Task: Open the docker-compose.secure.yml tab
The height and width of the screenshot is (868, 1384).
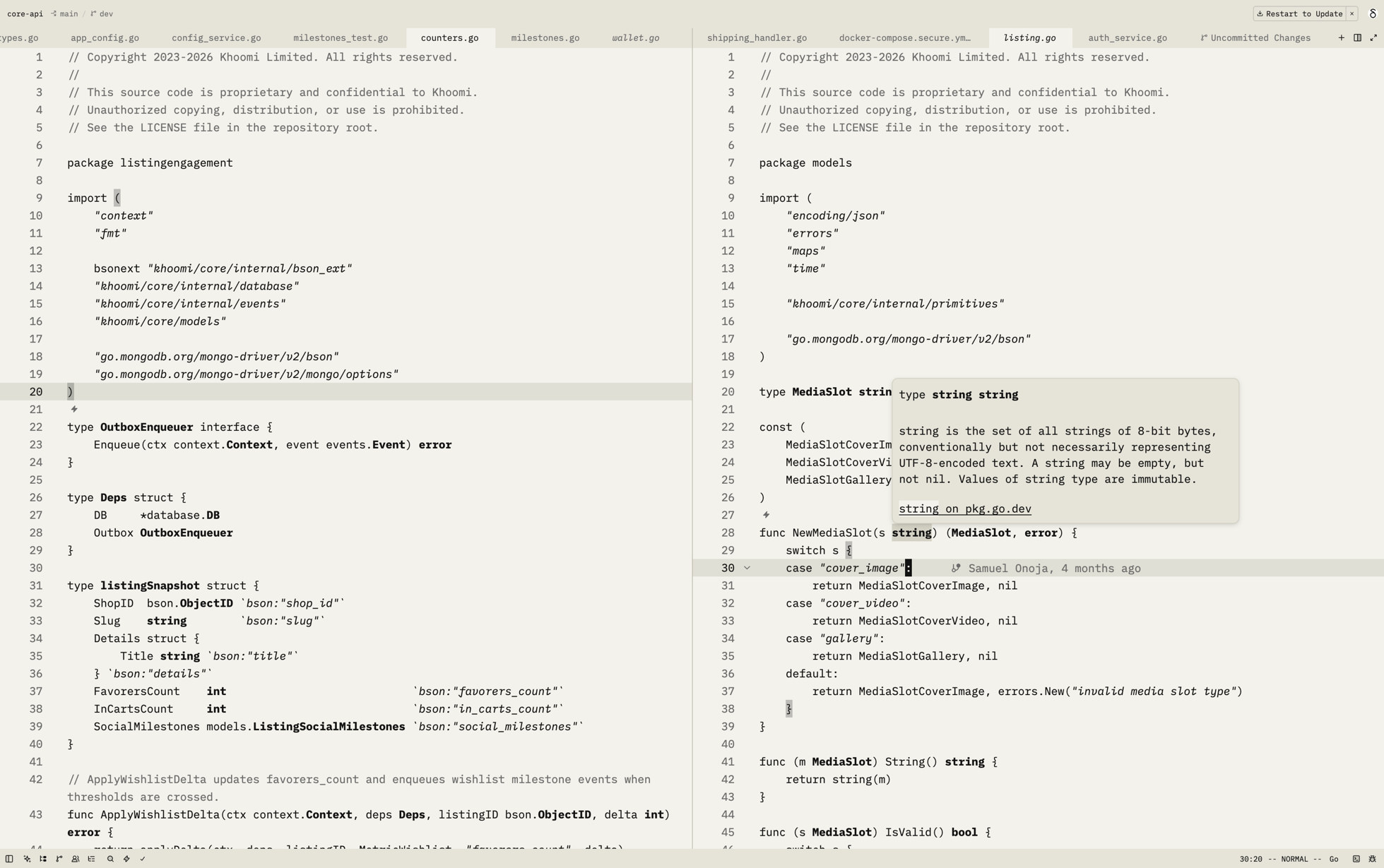Action: (x=905, y=37)
